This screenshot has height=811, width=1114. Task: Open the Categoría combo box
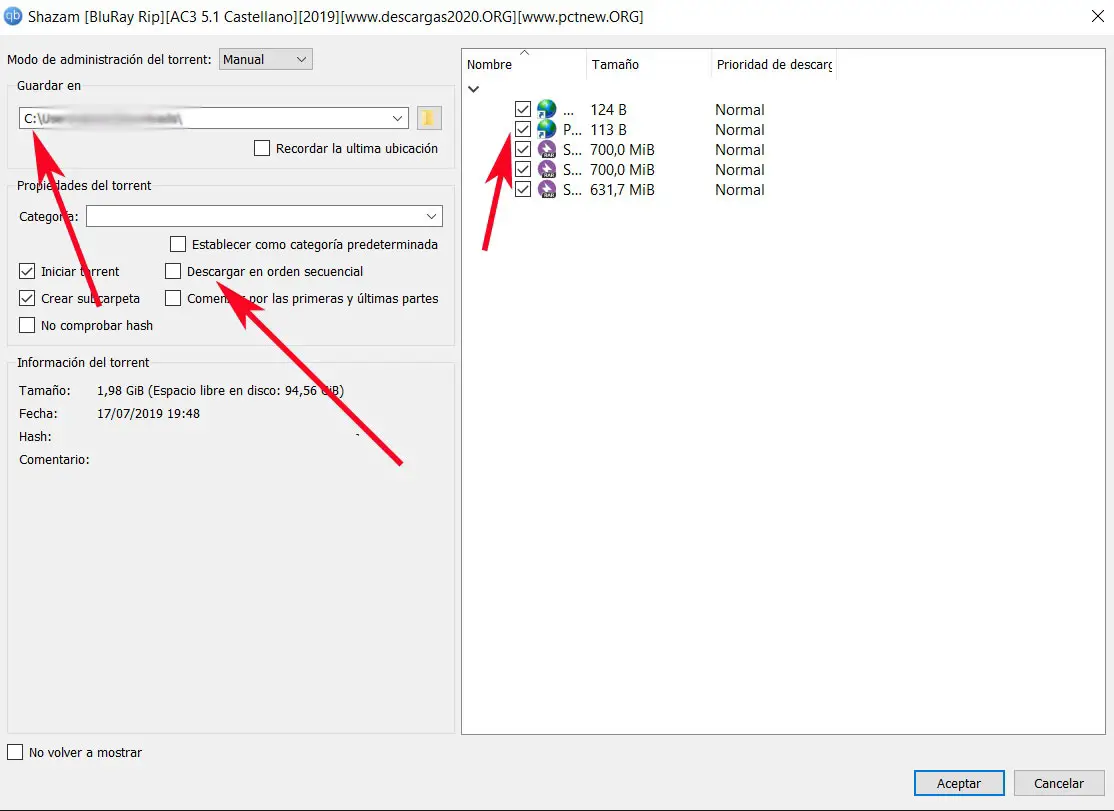[x=264, y=216]
